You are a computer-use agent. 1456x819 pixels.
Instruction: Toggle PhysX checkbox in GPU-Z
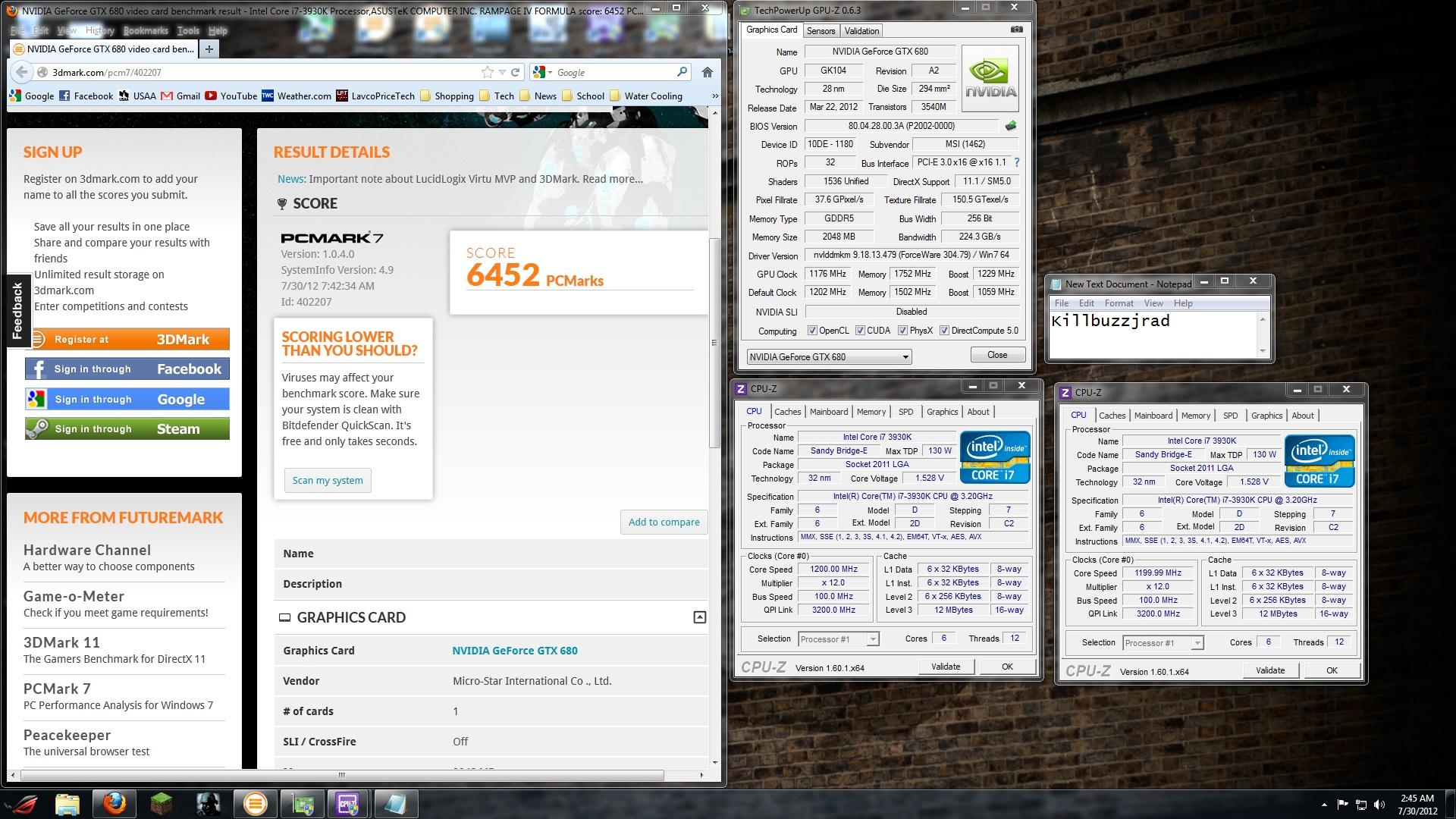point(902,331)
